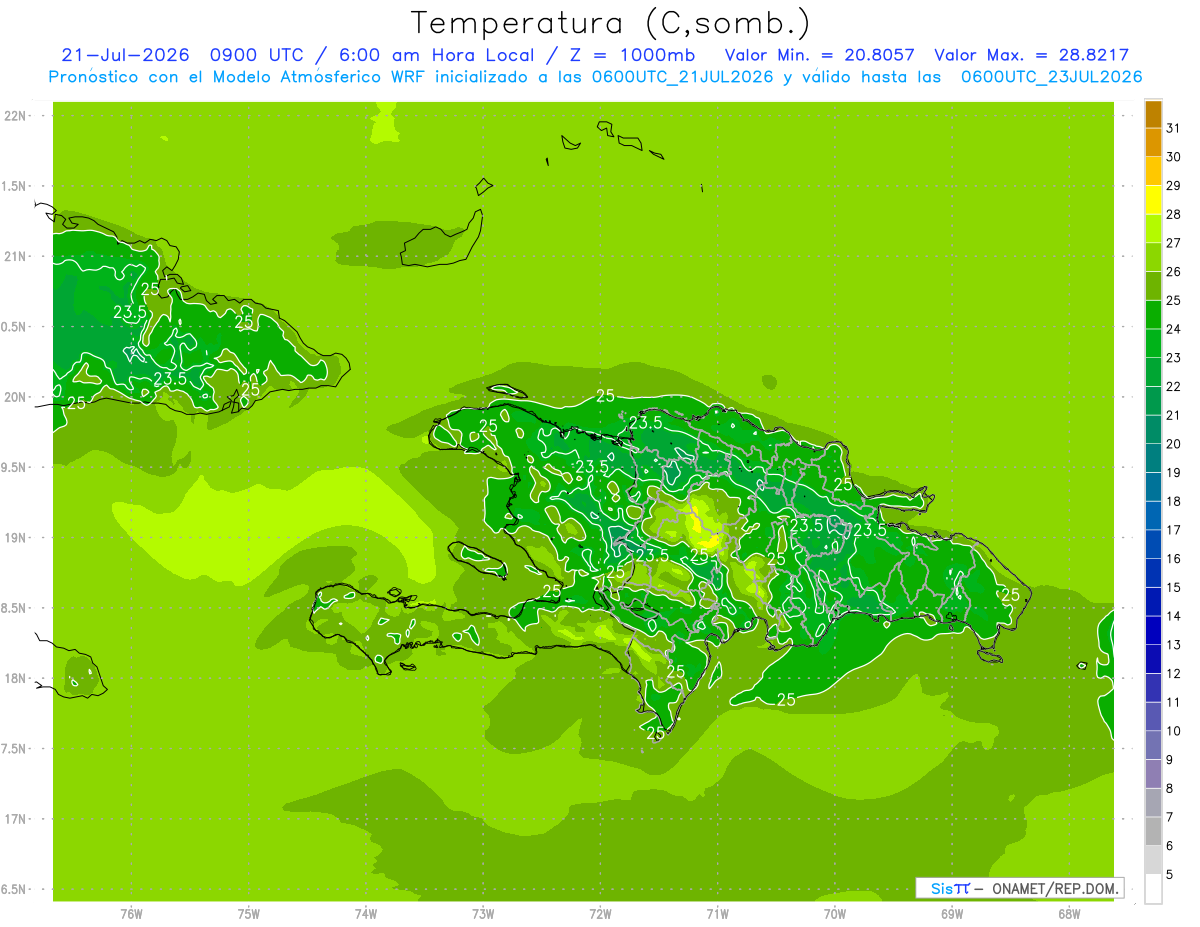
Task: Click the legend value "28"
Action: [1173, 214]
